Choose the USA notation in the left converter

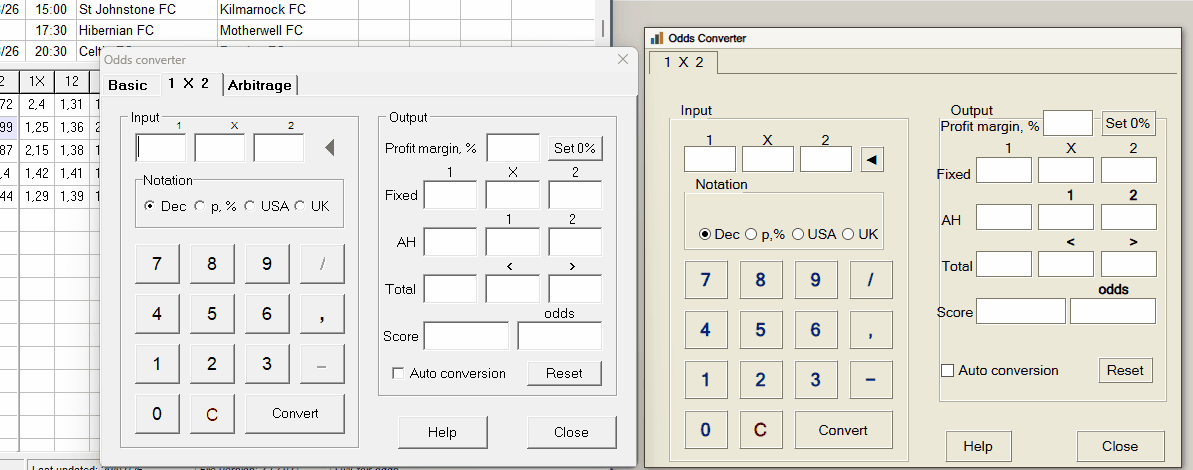[266, 206]
